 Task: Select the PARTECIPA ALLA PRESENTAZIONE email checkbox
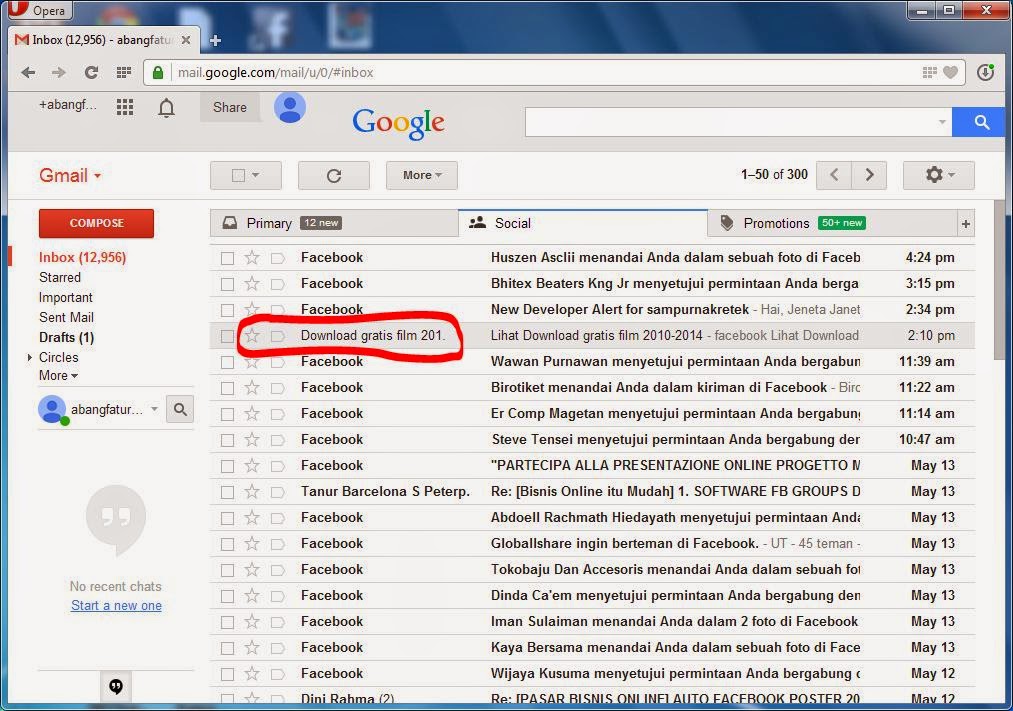227,466
